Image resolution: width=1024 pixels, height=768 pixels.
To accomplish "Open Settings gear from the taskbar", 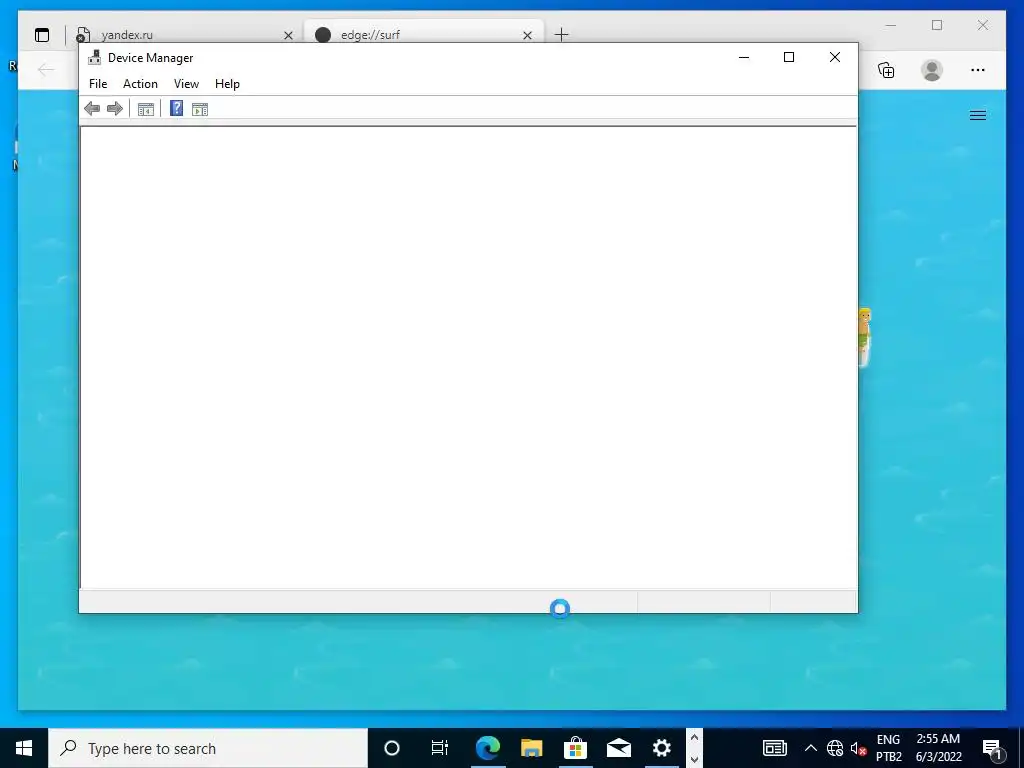I will 662,748.
